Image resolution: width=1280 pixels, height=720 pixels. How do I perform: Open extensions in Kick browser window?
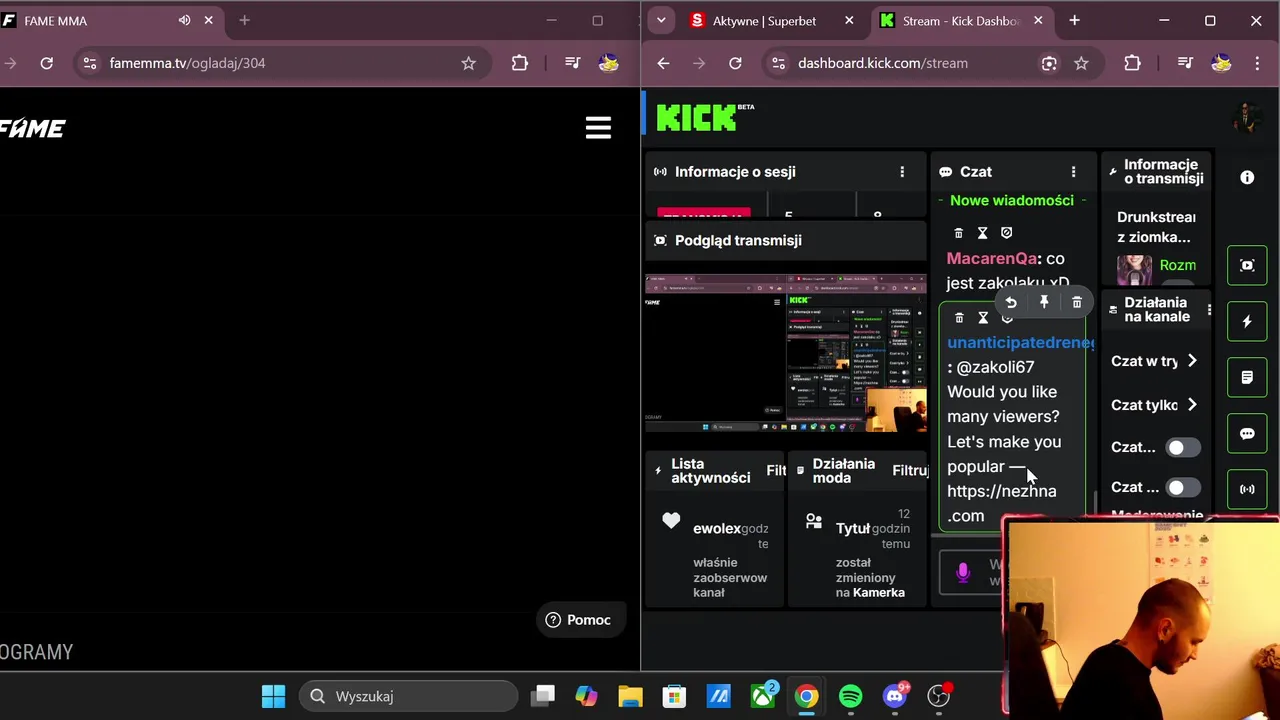tap(1132, 63)
